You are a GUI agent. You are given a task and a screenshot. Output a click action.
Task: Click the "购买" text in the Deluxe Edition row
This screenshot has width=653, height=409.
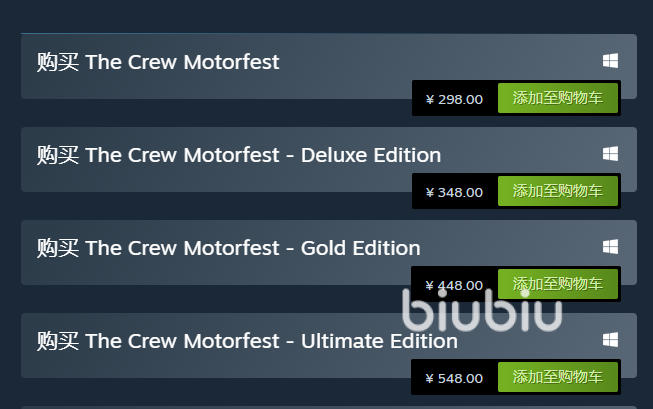click(x=58, y=155)
